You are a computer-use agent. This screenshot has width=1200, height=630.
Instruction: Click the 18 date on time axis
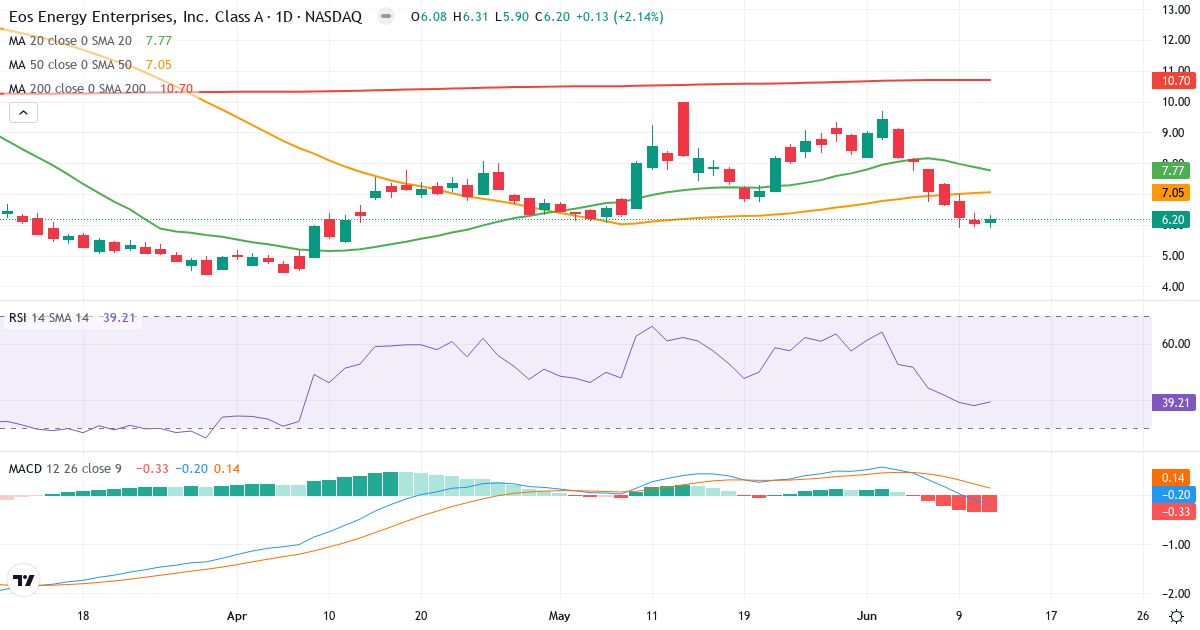(x=84, y=616)
